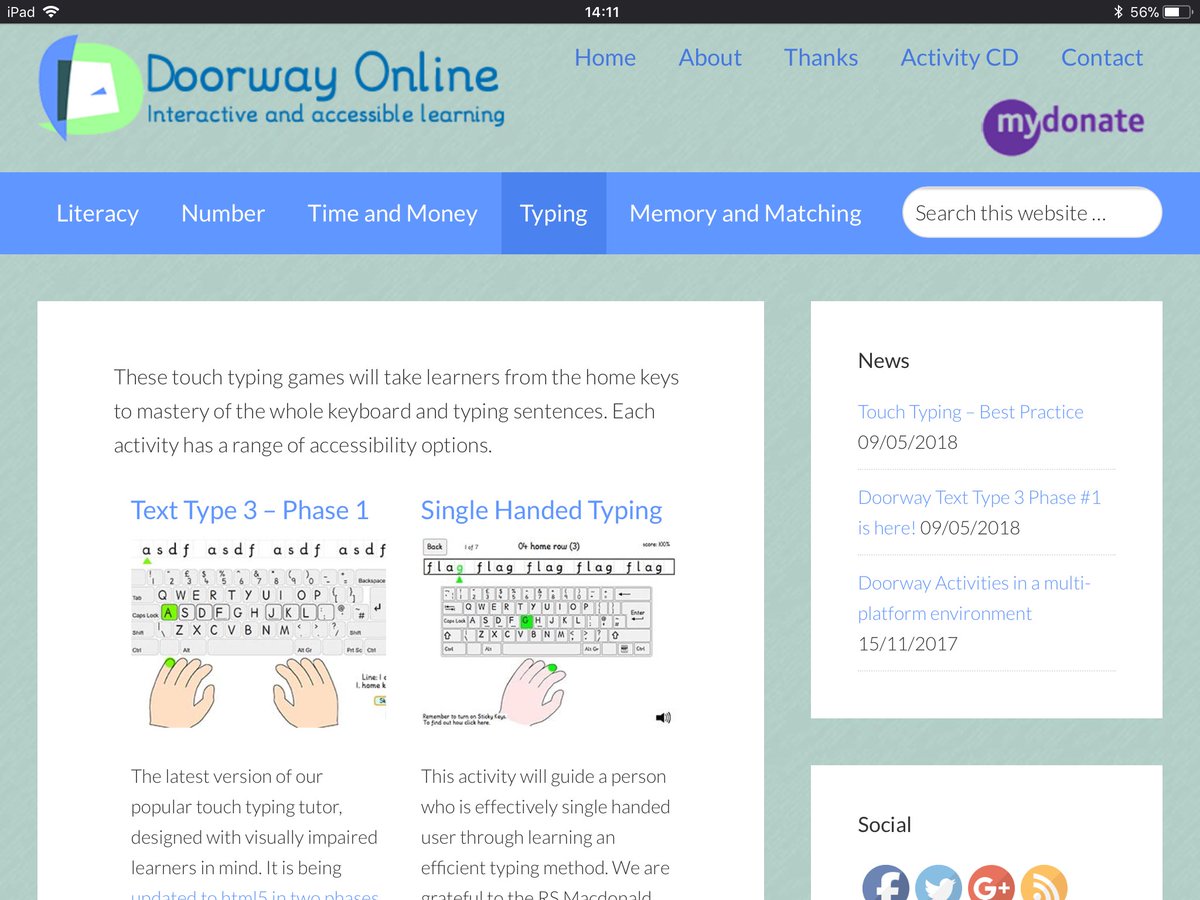Open the About page
The width and height of the screenshot is (1200, 900).
point(710,58)
